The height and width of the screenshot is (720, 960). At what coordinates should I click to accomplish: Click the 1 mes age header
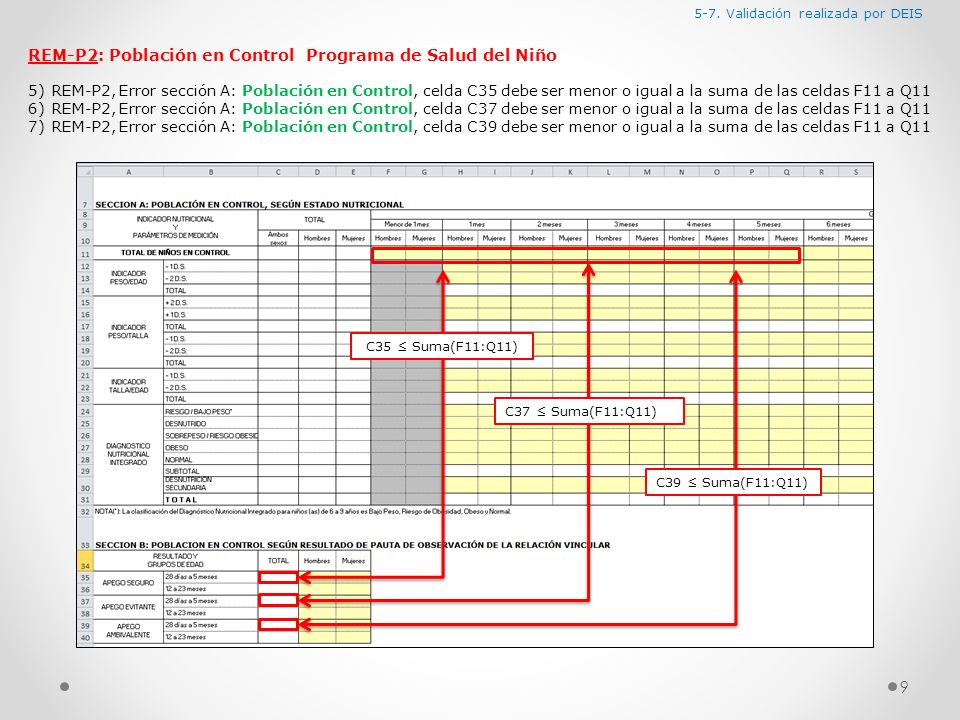pos(477,224)
